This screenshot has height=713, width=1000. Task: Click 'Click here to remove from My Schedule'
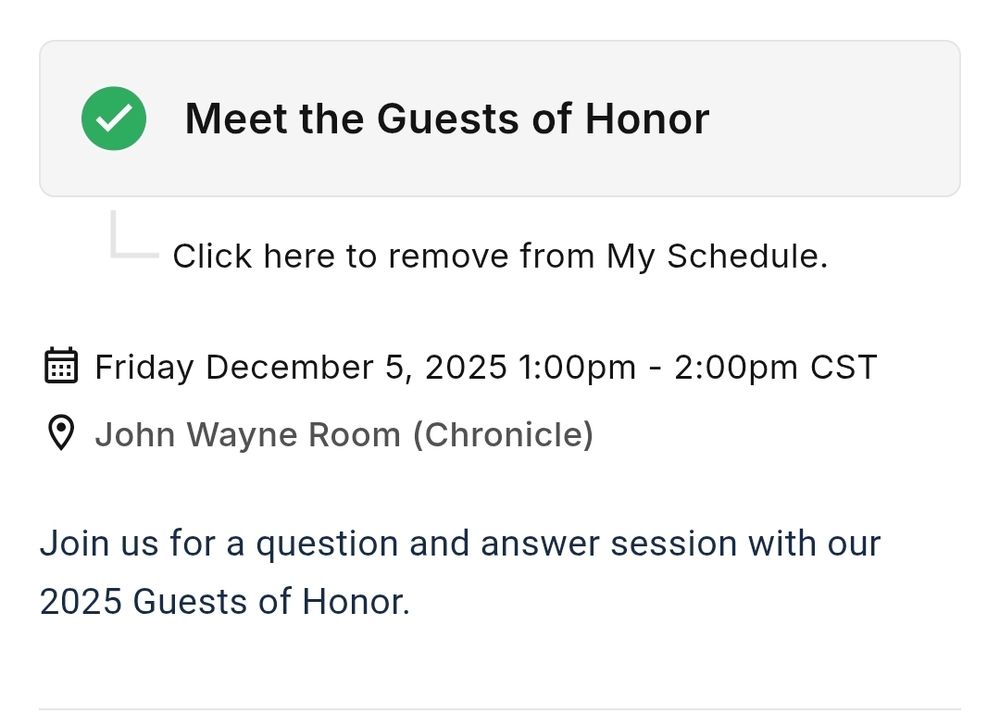500,256
